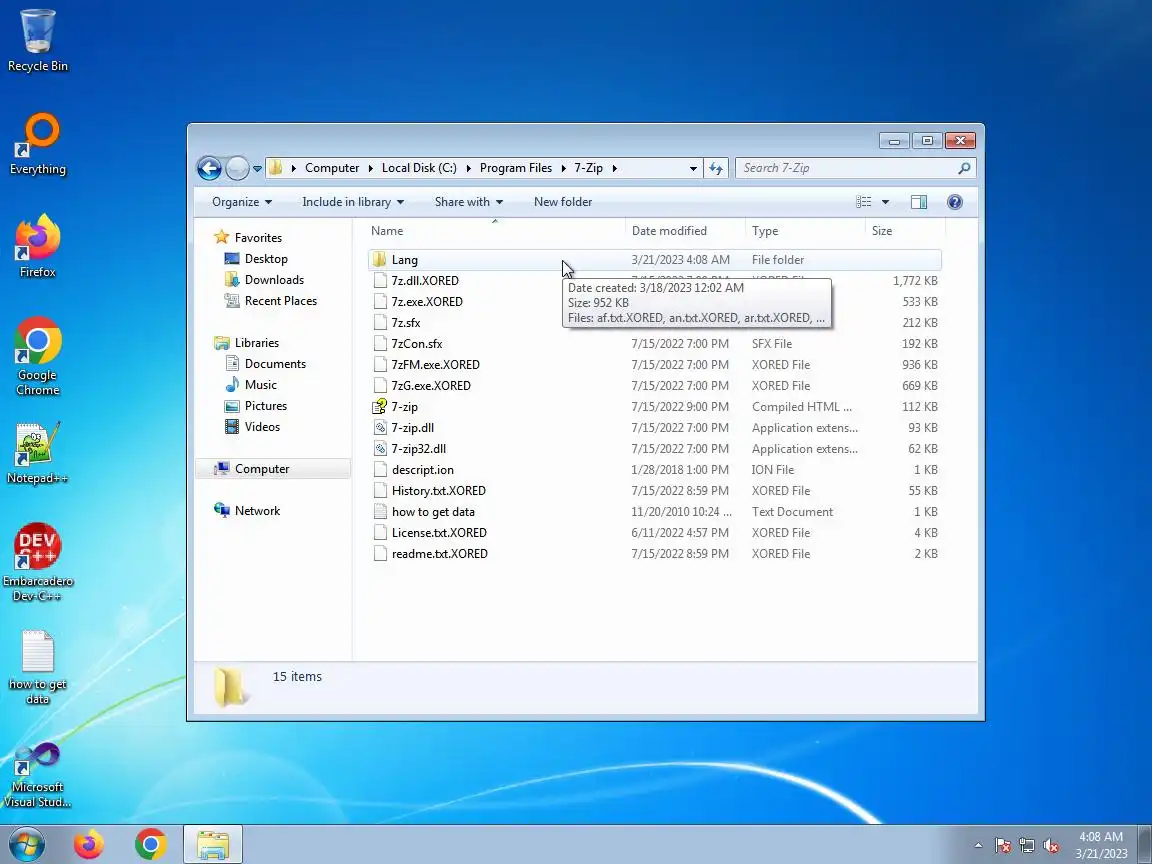Change the view with the view icon
1152x864 pixels.
click(864, 202)
